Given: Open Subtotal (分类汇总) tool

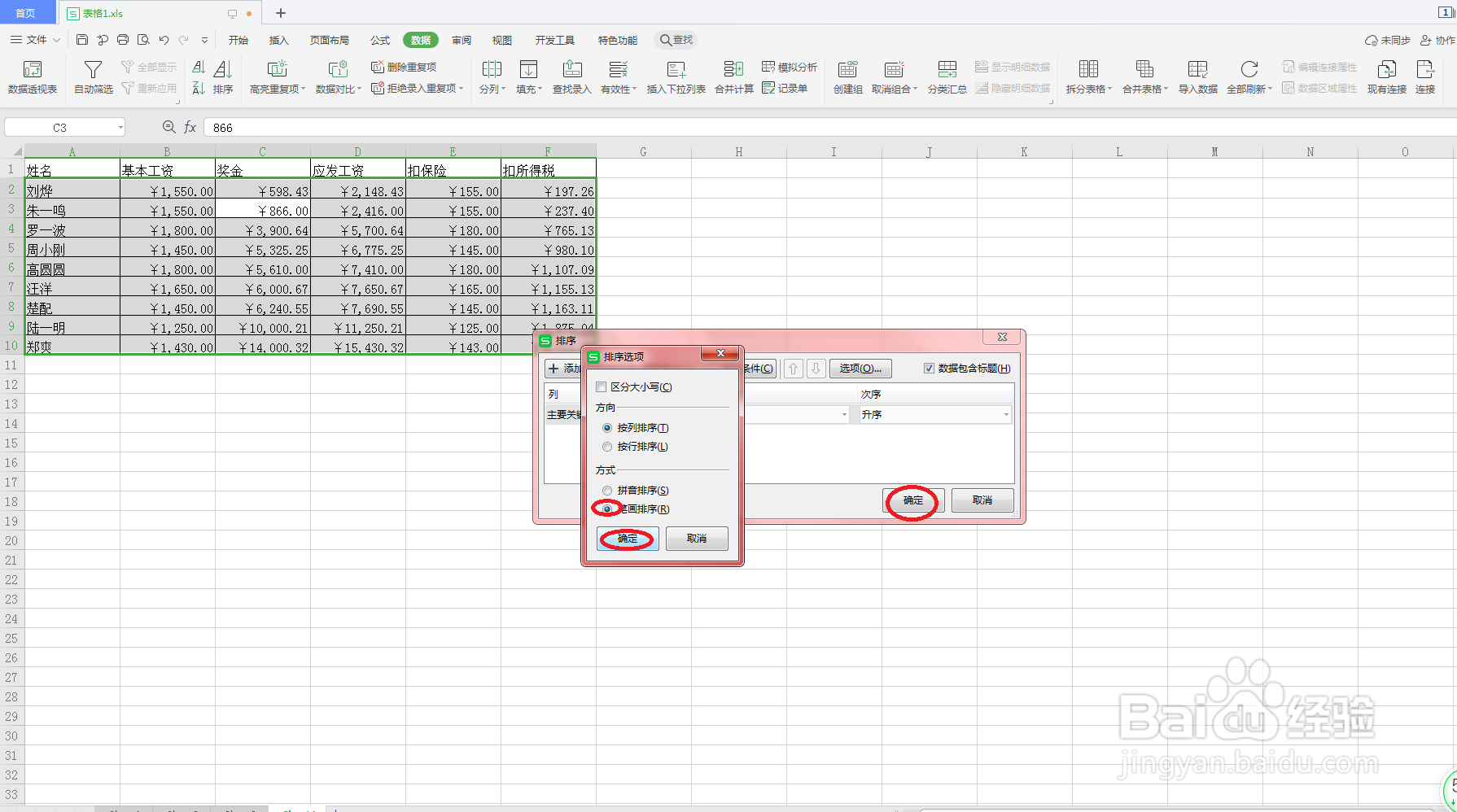Looking at the screenshot, I should [x=947, y=78].
